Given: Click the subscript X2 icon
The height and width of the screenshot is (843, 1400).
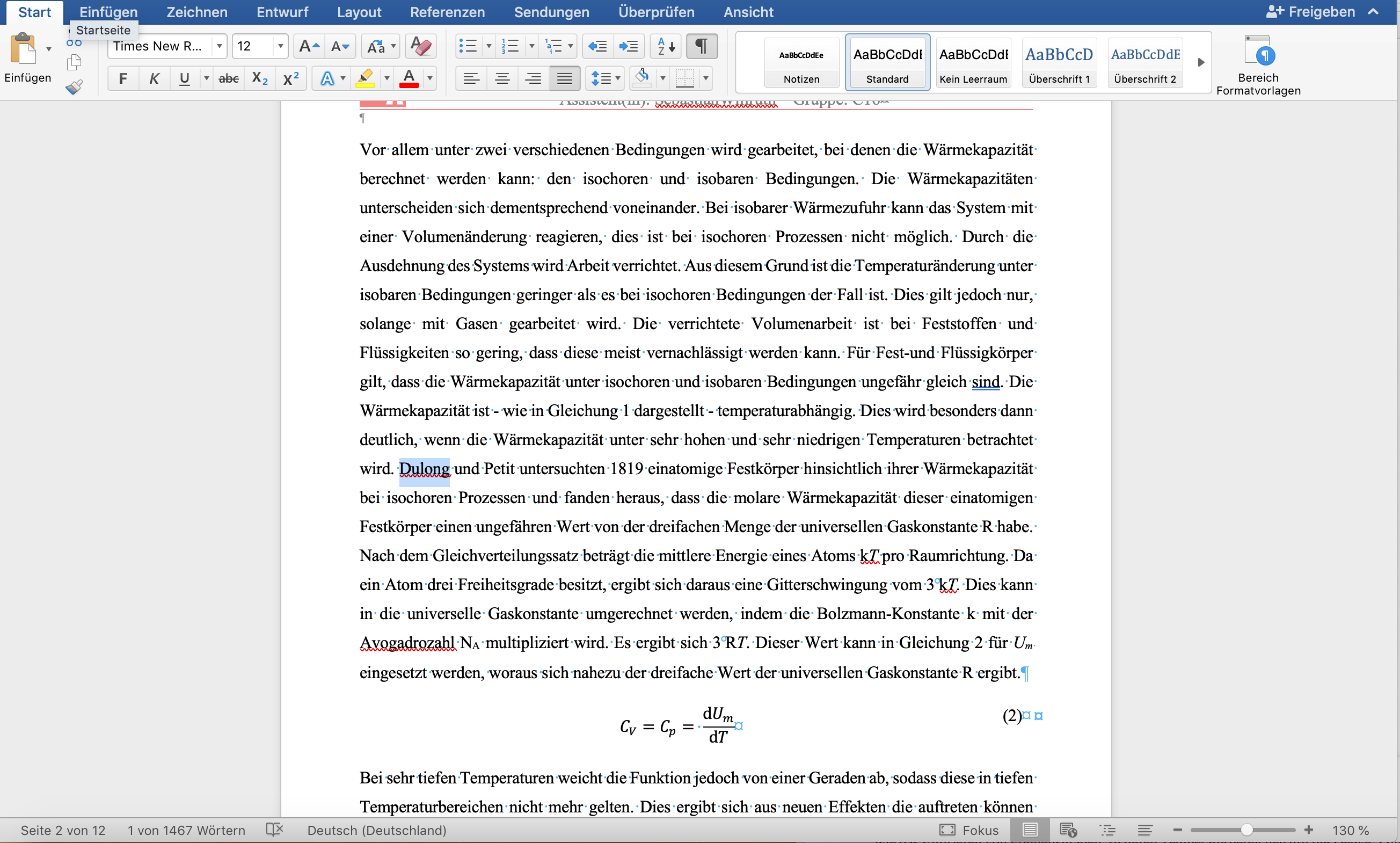Looking at the screenshot, I should coord(260,78).
